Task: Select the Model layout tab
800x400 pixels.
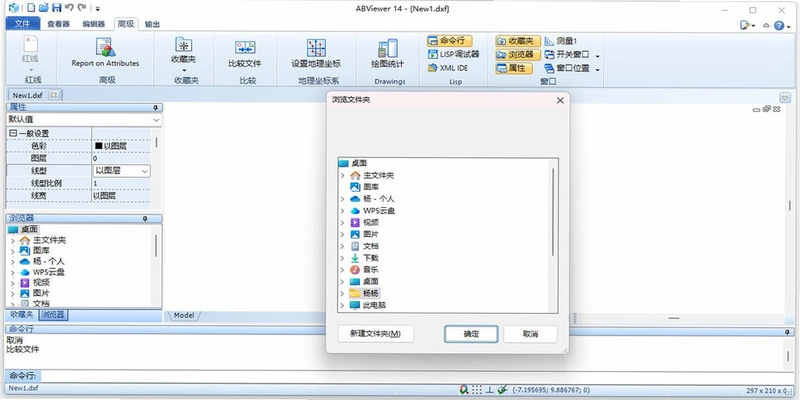Action: pyautogui.click(x=184, y=316)
